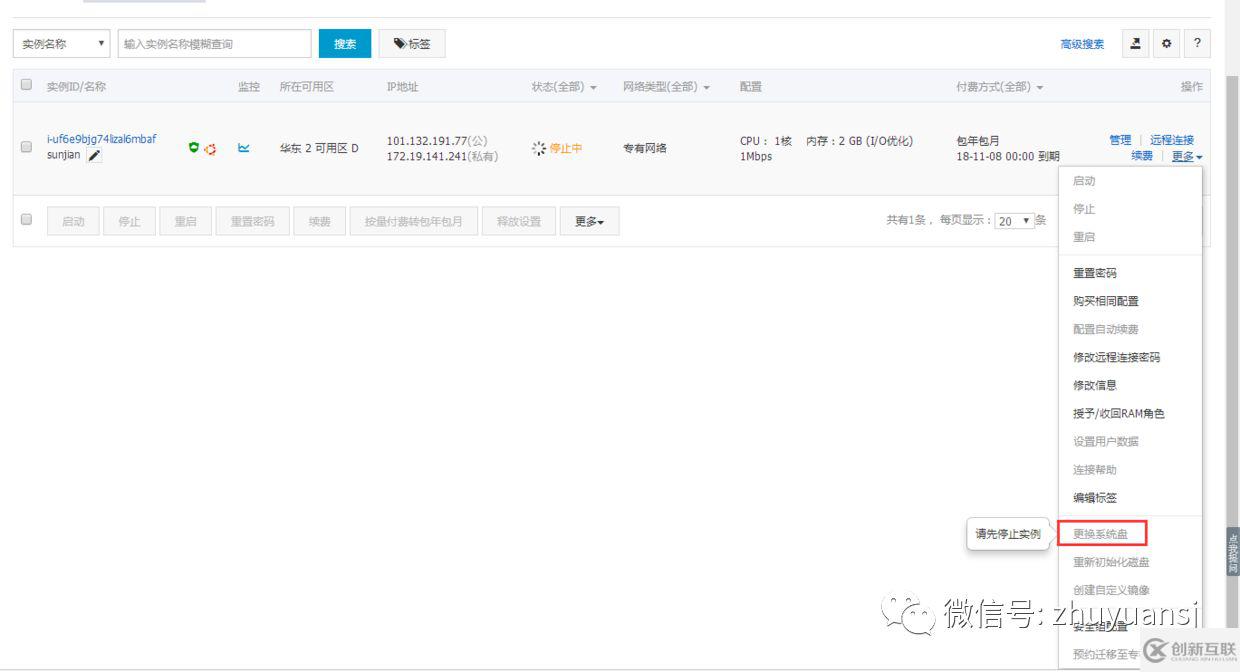Click the 搜索 search button
The image size is (1240, 672).
click(344, 43)
